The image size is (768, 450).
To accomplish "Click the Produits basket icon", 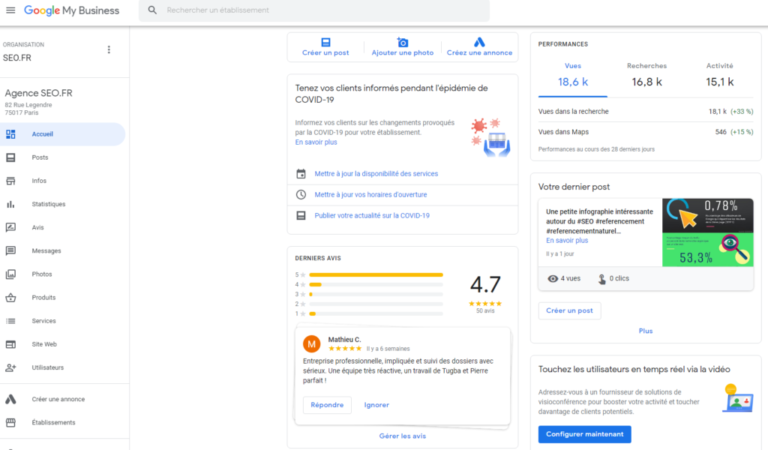I will point(10,298).
